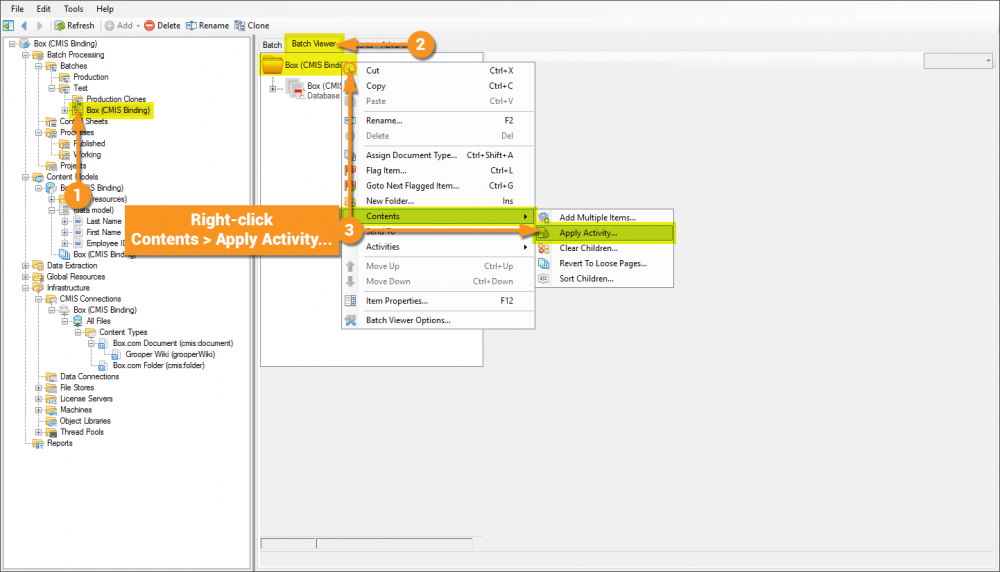Open the Tools menu

coord(73,9)
